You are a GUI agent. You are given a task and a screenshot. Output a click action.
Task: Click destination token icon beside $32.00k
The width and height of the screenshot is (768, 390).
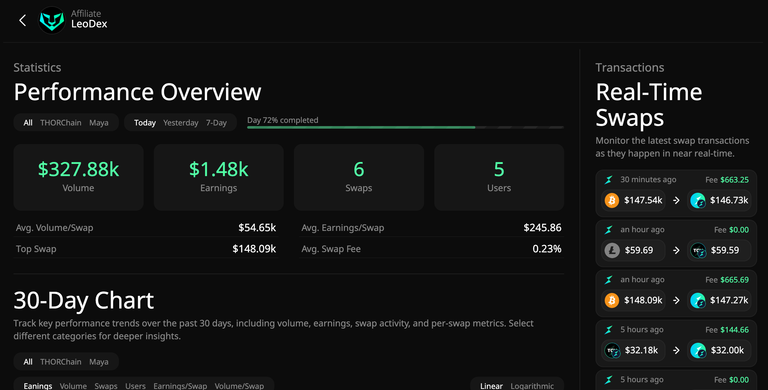pos(697,350)
